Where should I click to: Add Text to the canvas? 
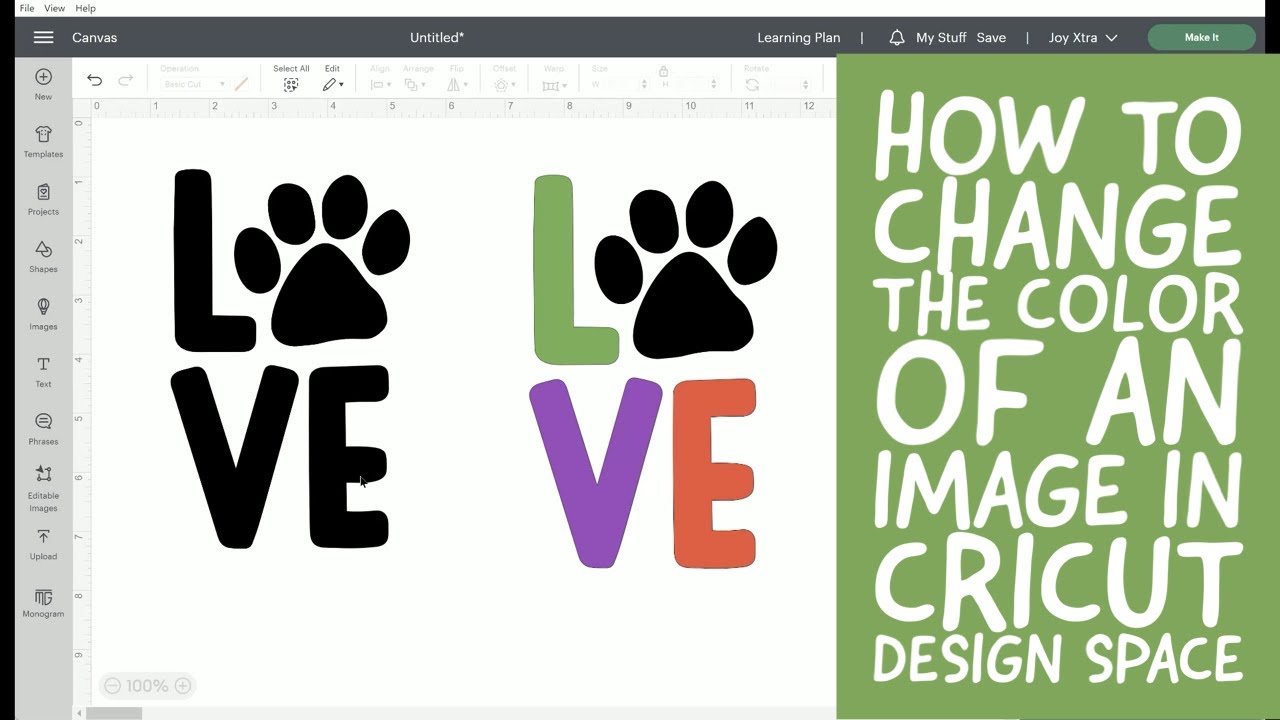[43, 371]
